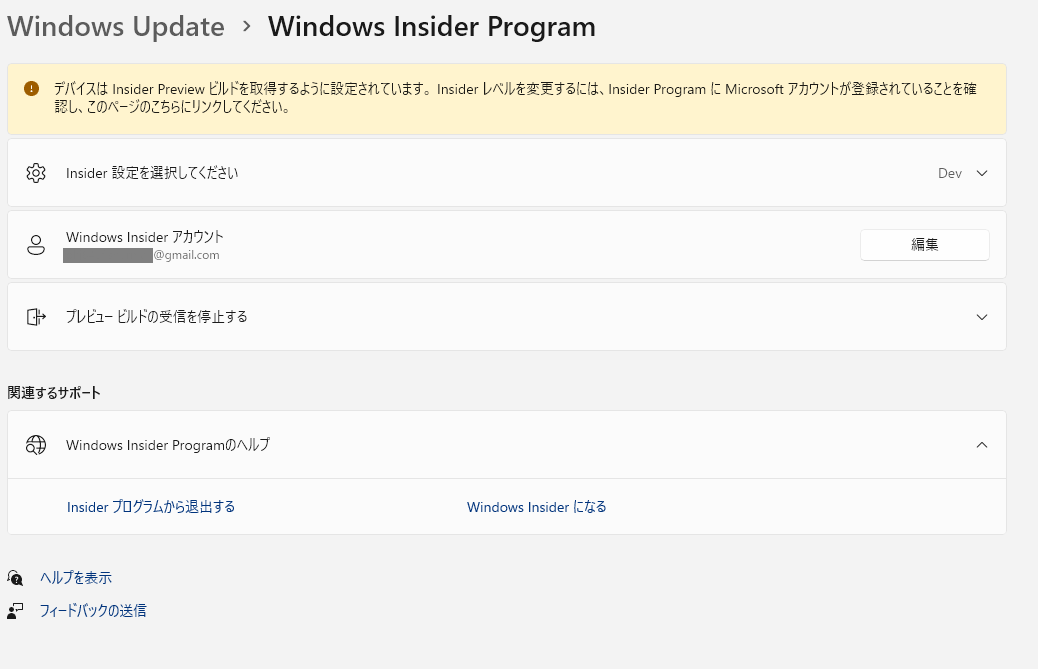Click the feedback icon beside フィードバックの送信
This screenshot has height=669, width=1038.
[15, 610]
